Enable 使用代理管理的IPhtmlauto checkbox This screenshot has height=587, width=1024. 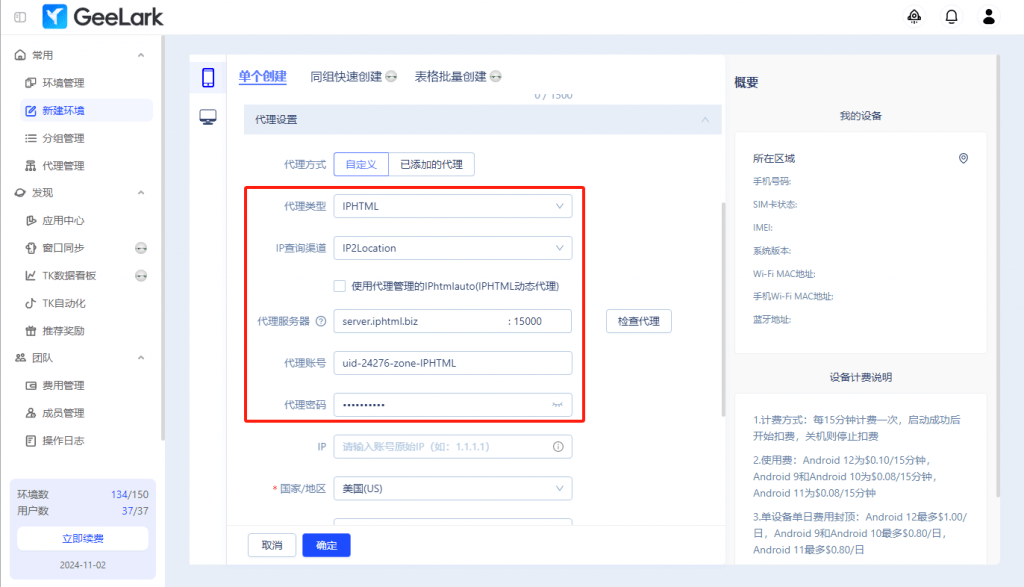coord(340,285)
